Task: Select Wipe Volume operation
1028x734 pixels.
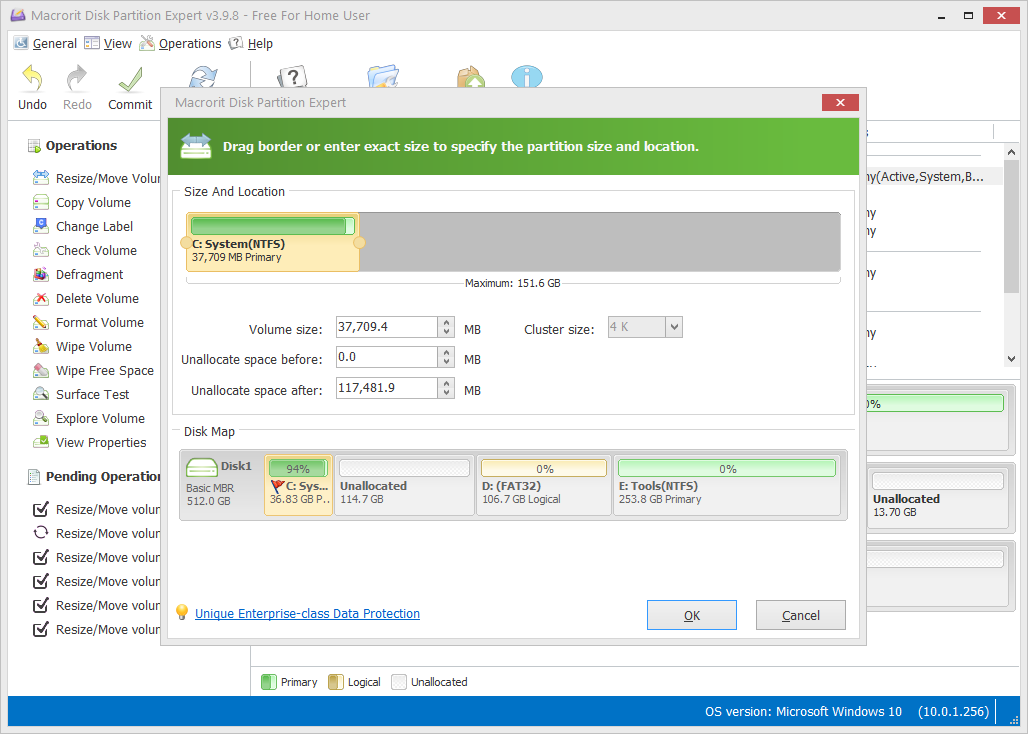Action: [82, 347]
